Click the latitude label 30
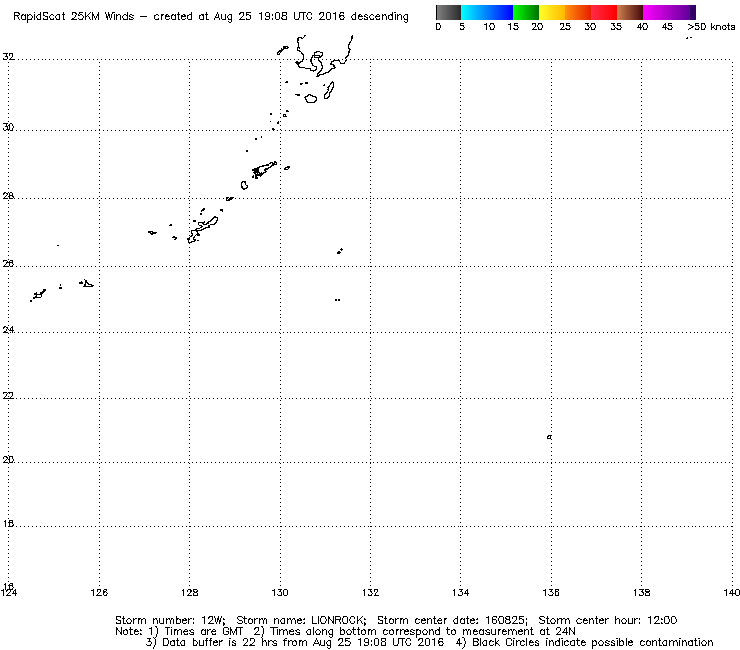 [8, 127]
